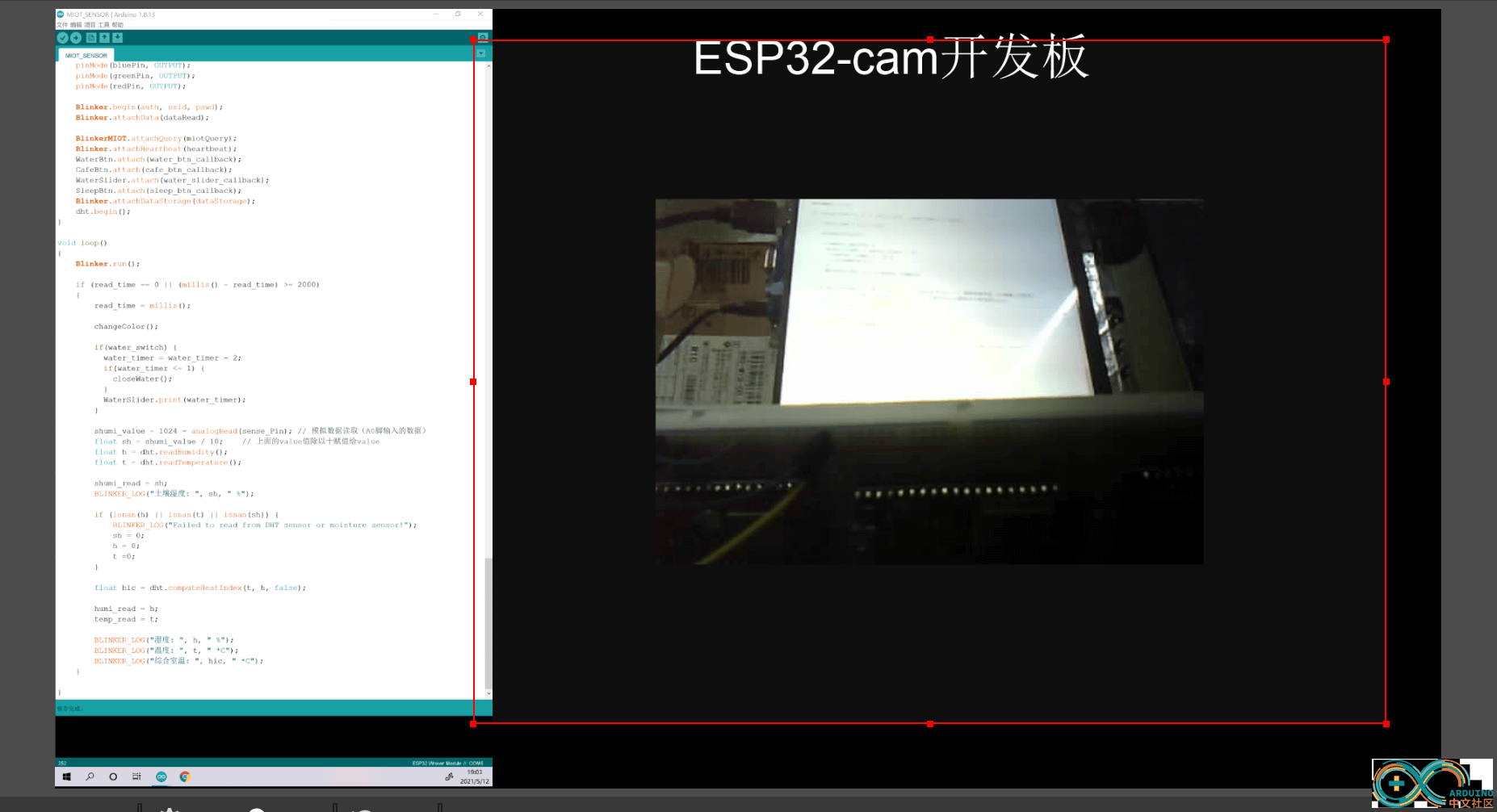The height and width of the screenshot is (812, 1497).
Task: Click the 'WaterBtn.attach(water_btn_callback);' line
Action: pos(158,160)
